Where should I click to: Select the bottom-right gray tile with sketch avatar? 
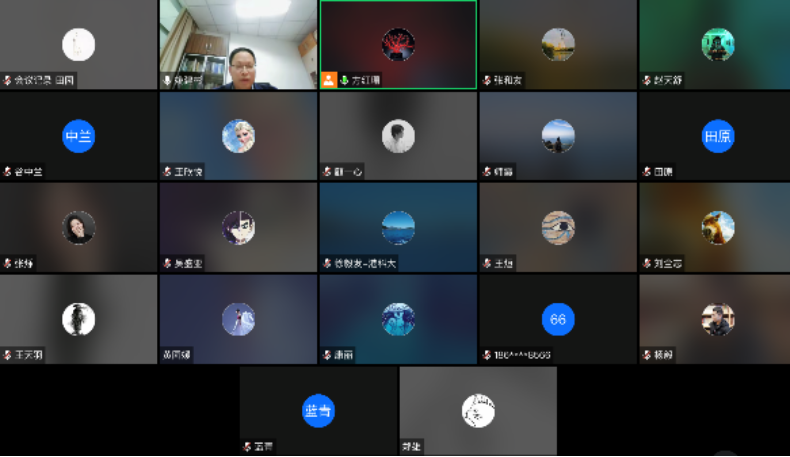(478, 410)
